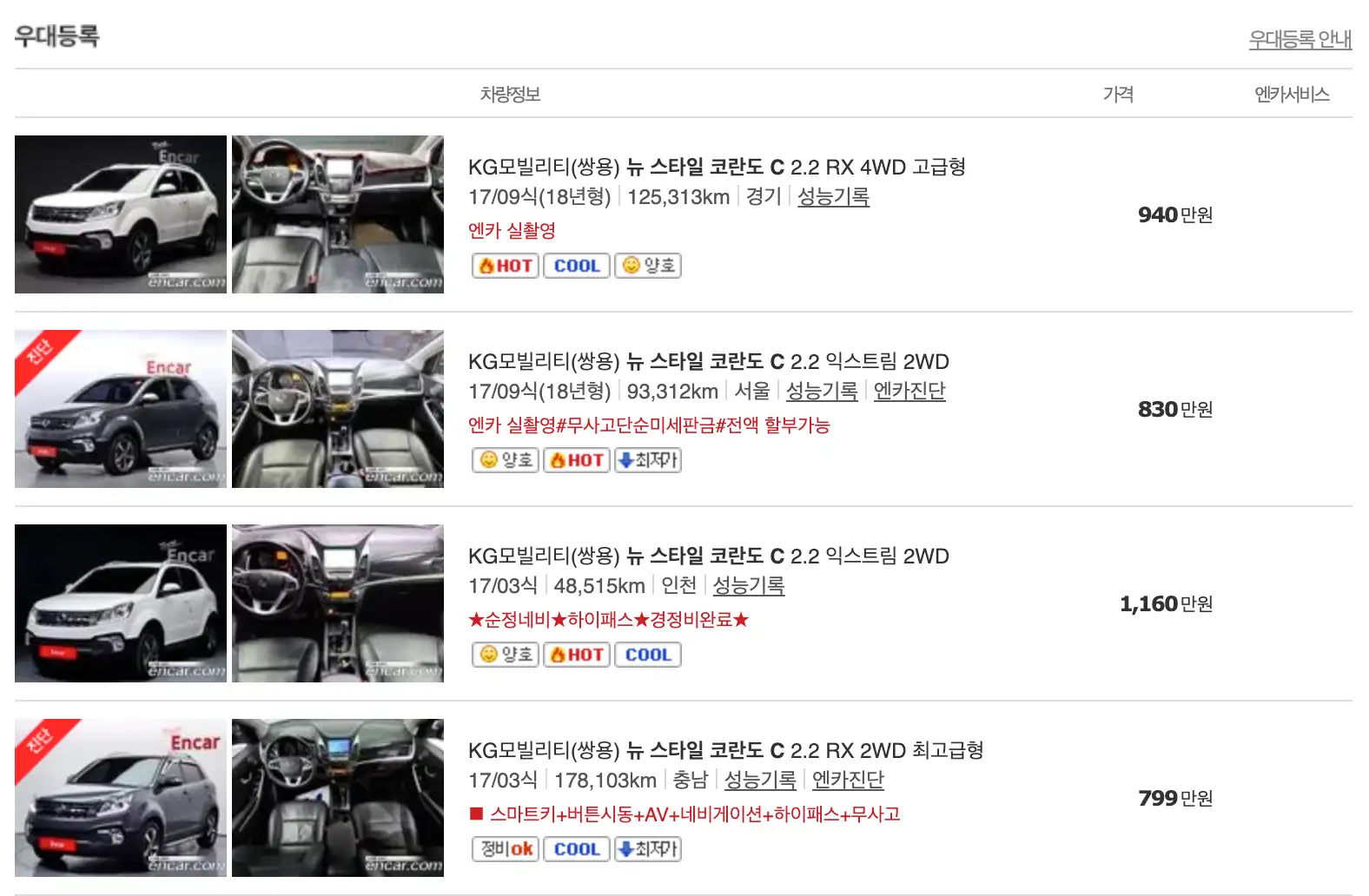Screen dimensions: 1369x896
Task: Click 가격 column header
Action: 1118,94
